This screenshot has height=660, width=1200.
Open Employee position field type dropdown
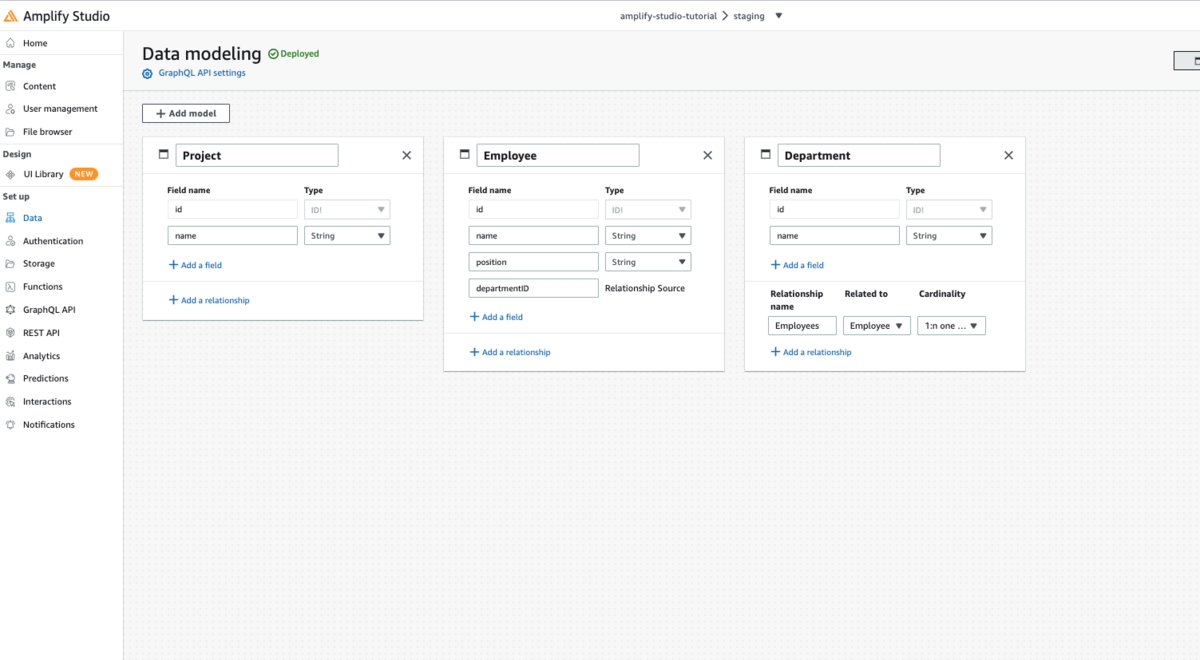point(648,262)
